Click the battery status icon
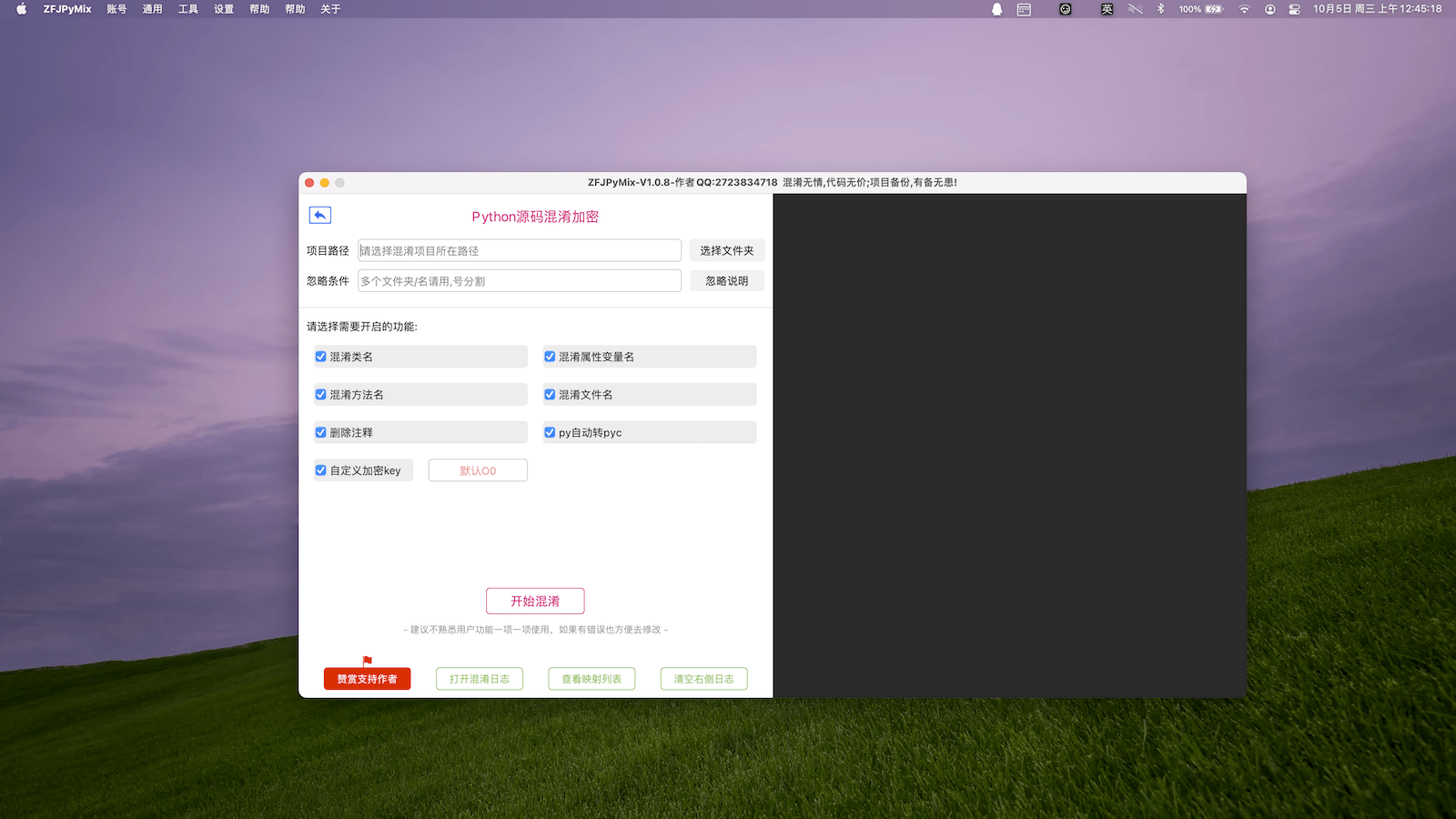Viewport: 1456px width, 819px height. click(1214, 9)
